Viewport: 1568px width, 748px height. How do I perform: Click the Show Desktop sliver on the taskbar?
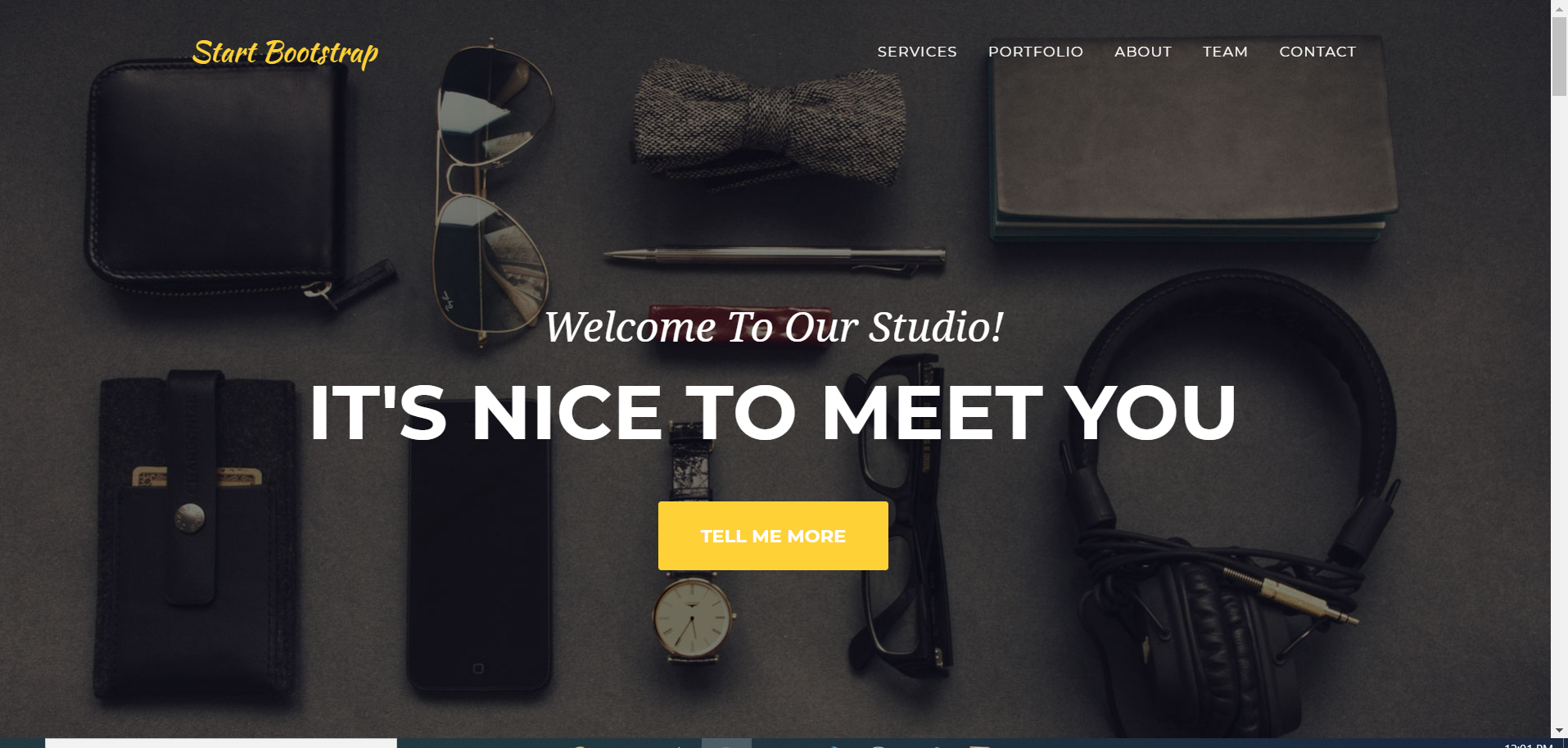point(1565,743)
